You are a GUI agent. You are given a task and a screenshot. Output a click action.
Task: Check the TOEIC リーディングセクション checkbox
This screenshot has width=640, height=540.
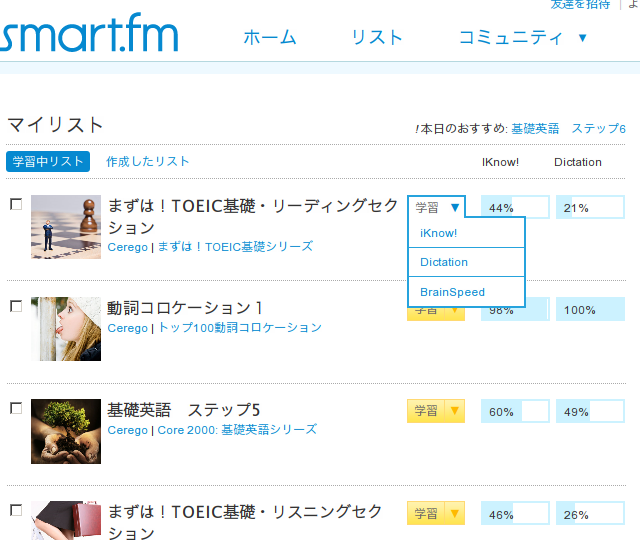coord(16,204)
